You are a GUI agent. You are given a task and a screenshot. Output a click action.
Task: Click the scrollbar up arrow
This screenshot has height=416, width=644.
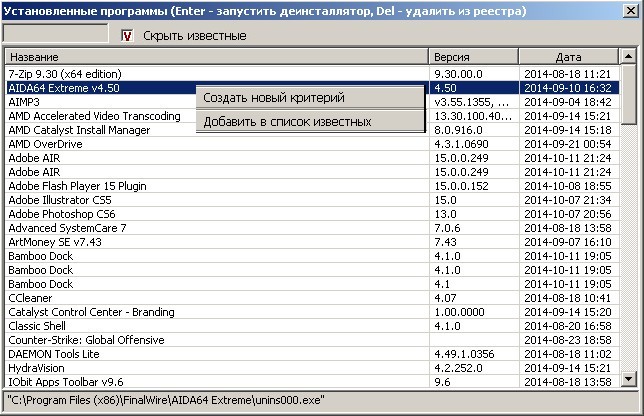[628, 56]
